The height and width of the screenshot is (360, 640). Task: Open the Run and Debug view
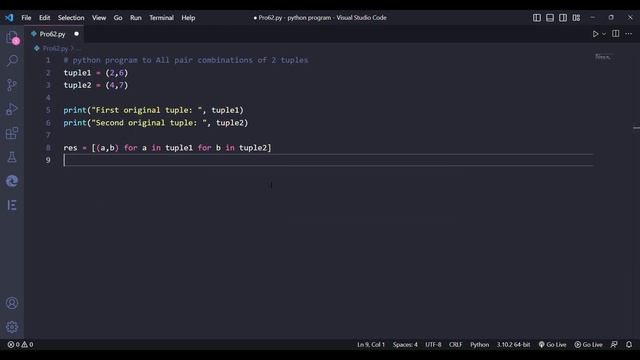coord(12,109)
